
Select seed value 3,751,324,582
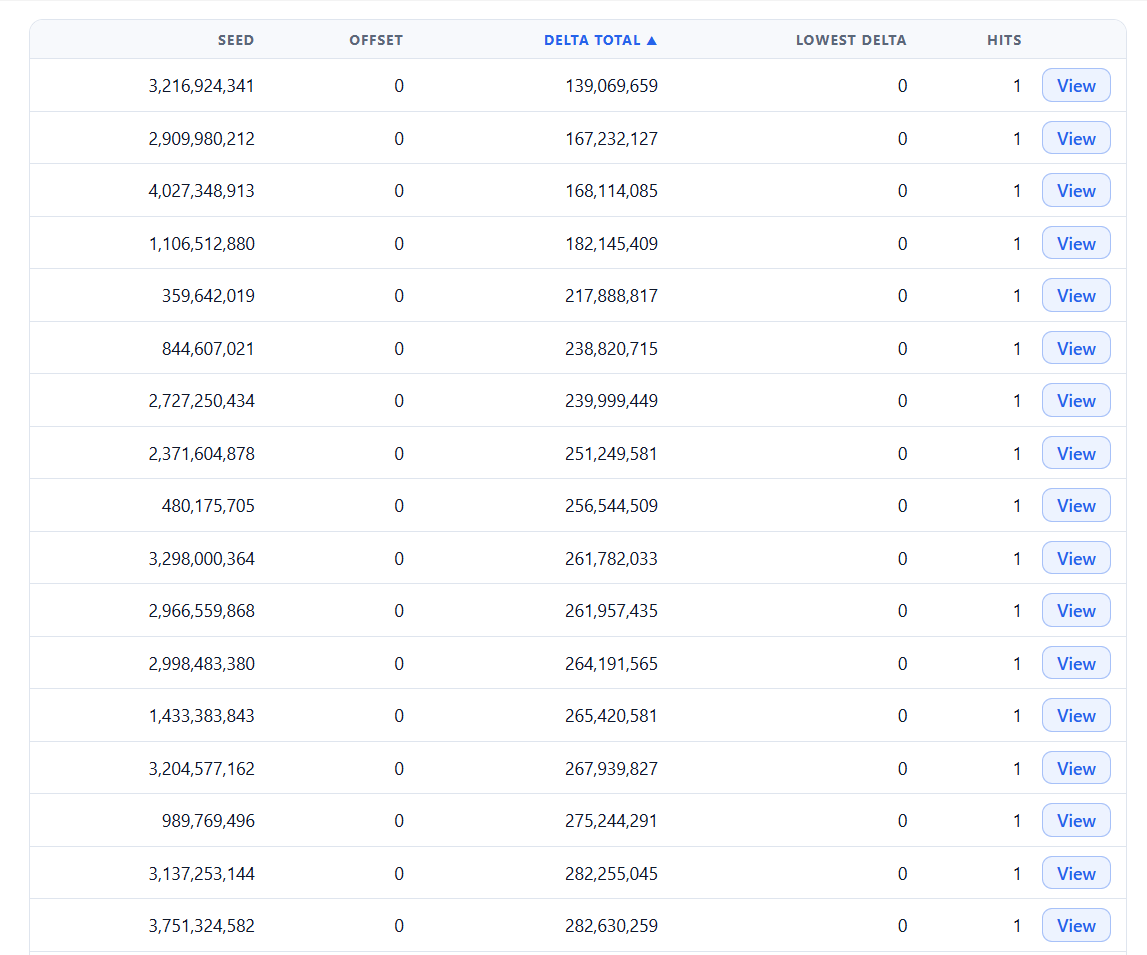201,926
